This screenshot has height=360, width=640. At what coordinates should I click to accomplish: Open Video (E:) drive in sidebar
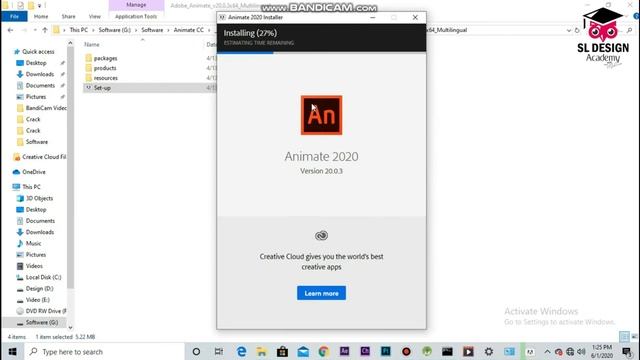(x=38, y=300)
